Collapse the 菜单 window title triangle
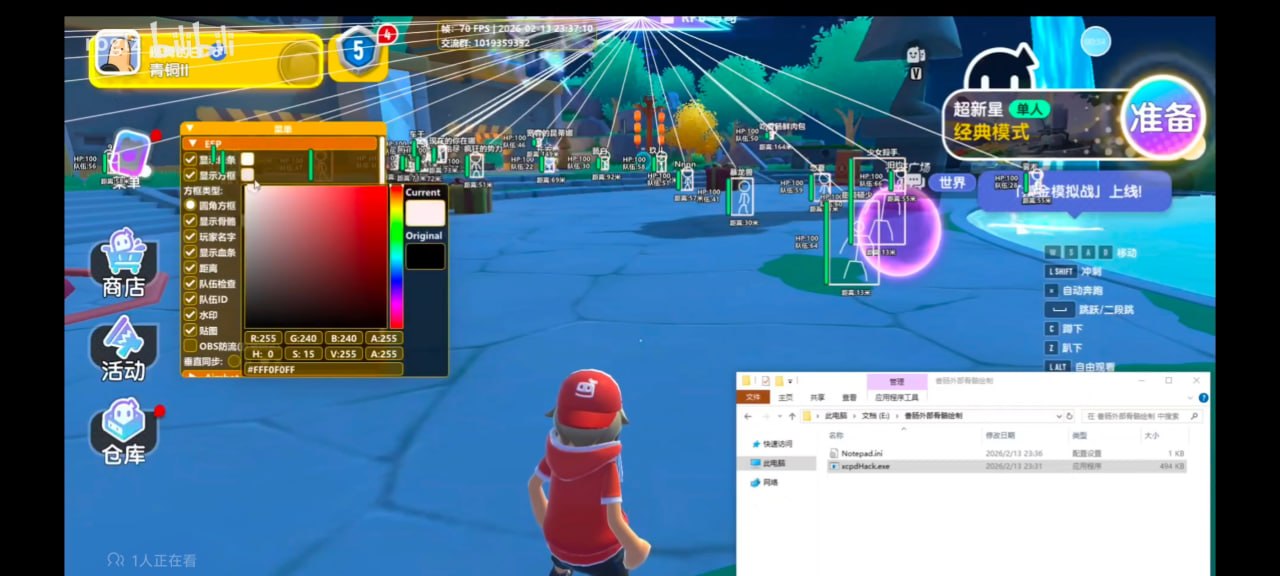Viewport: 1280px width, 576px height. (x=187, y=128)
